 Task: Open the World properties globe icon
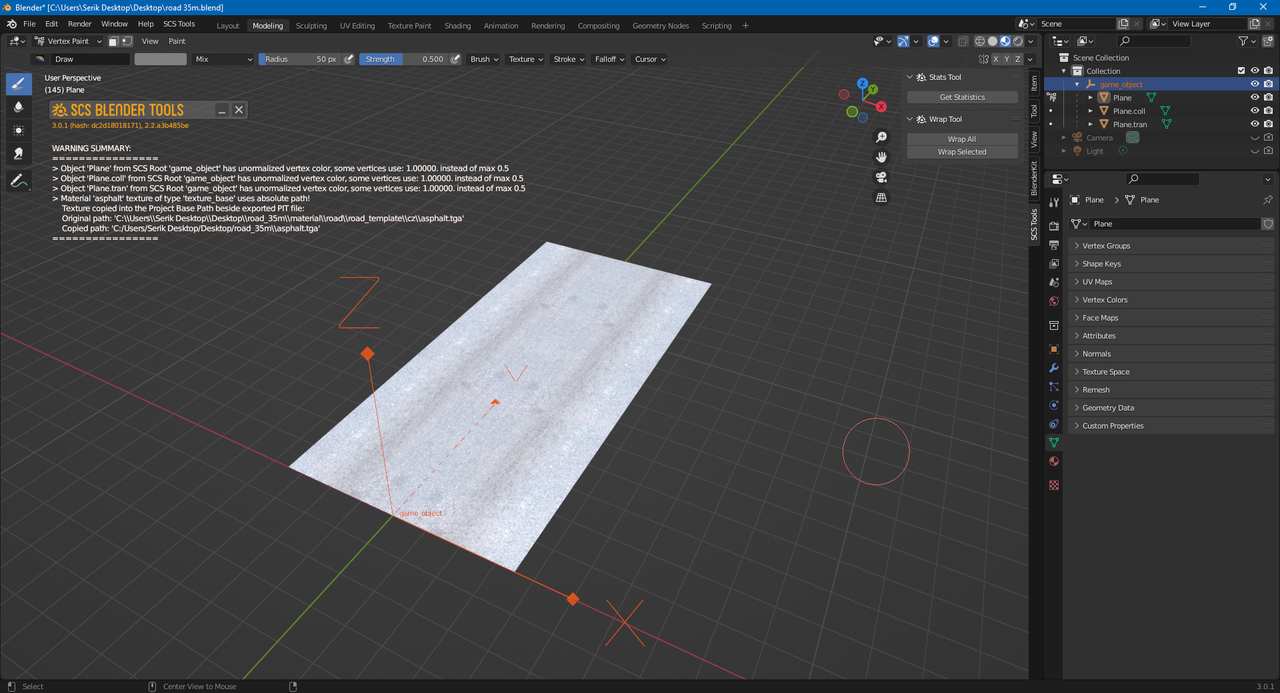tap(1054, 301)
